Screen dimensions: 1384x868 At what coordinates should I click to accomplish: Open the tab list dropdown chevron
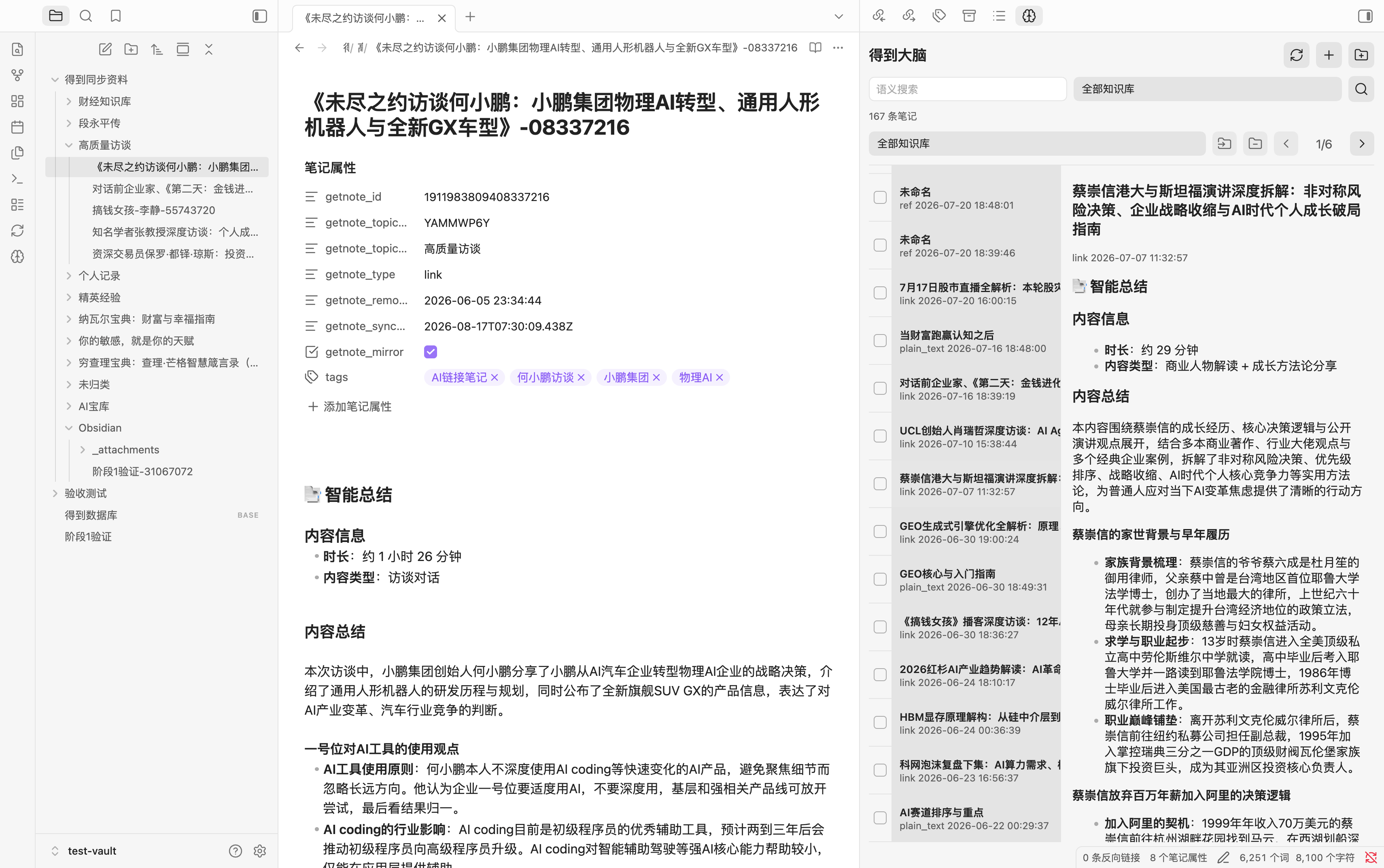click(838, 17)
